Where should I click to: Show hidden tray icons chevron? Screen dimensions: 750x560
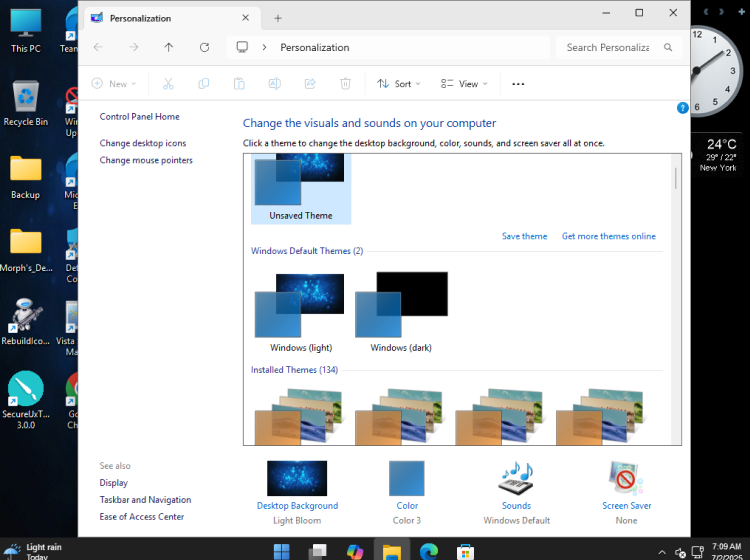coord(662,552)
